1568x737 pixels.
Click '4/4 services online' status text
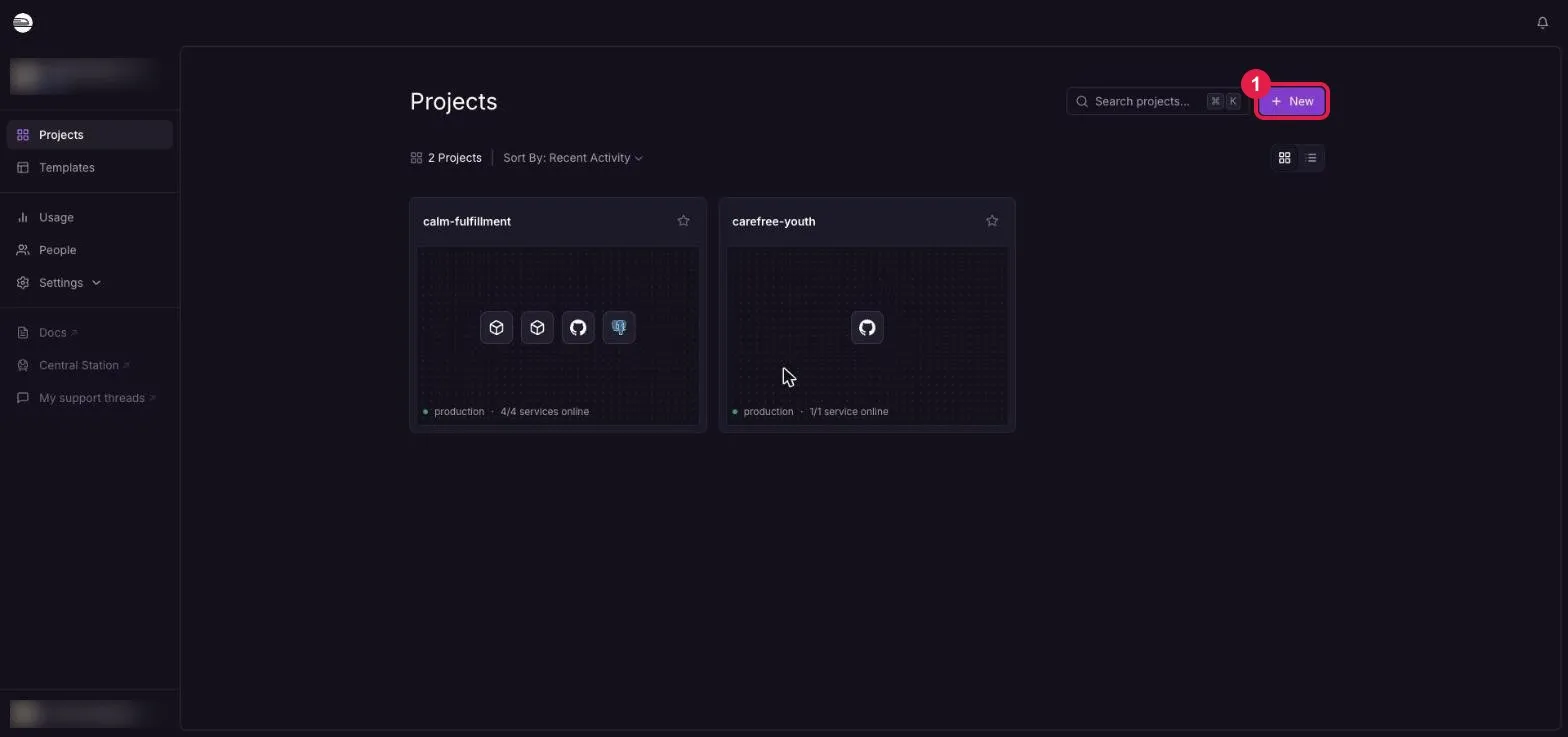click(544, 412)
